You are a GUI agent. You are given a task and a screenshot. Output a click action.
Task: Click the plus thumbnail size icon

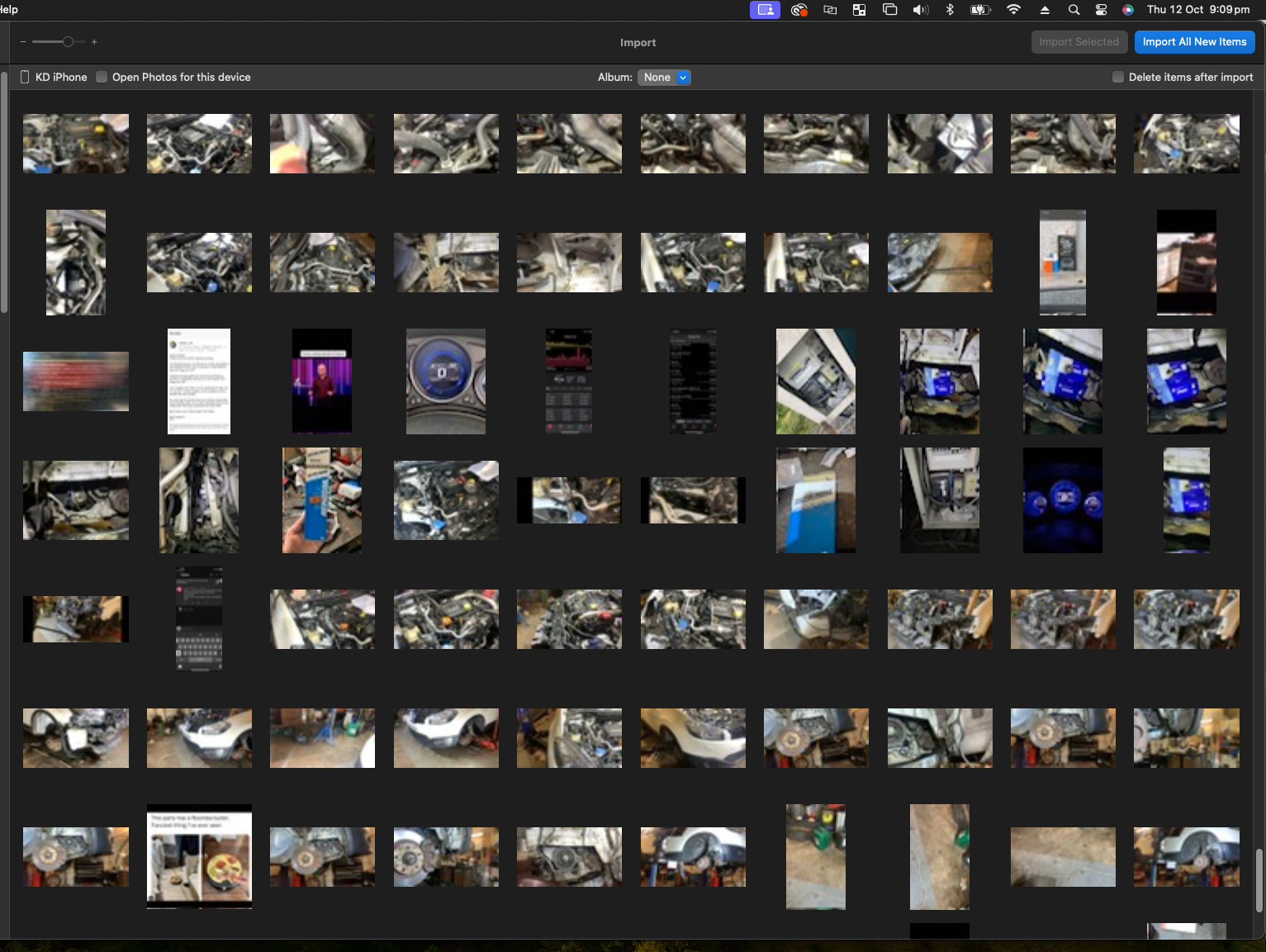(94, 41)
